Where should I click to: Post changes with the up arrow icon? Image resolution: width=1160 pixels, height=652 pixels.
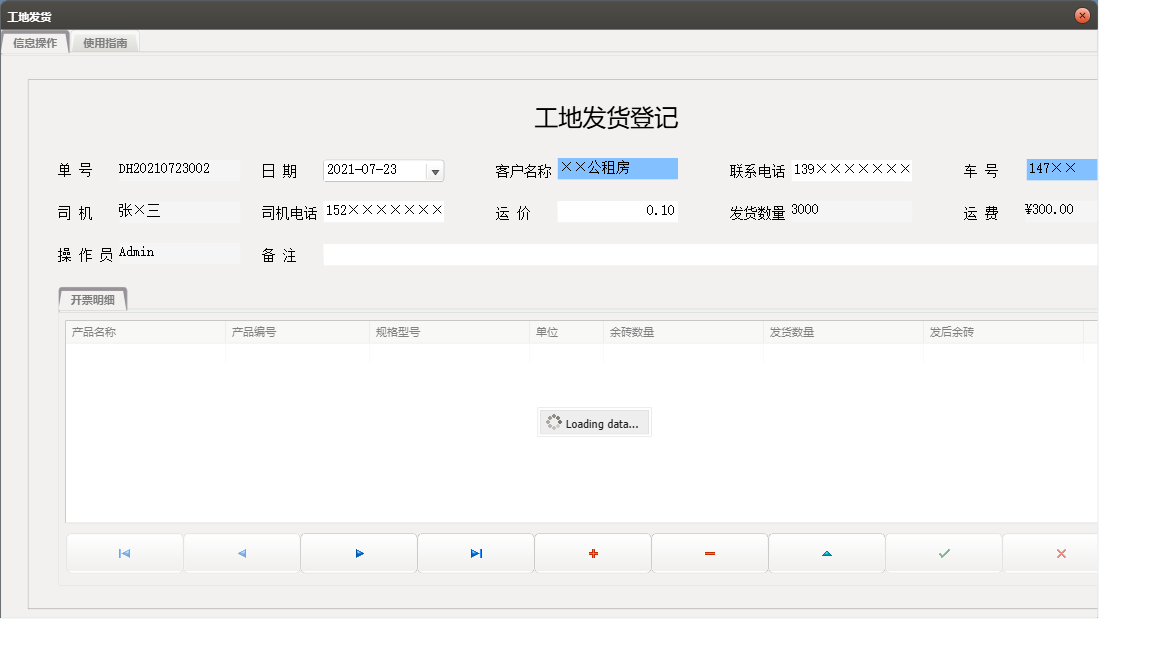tap(826, 553)
